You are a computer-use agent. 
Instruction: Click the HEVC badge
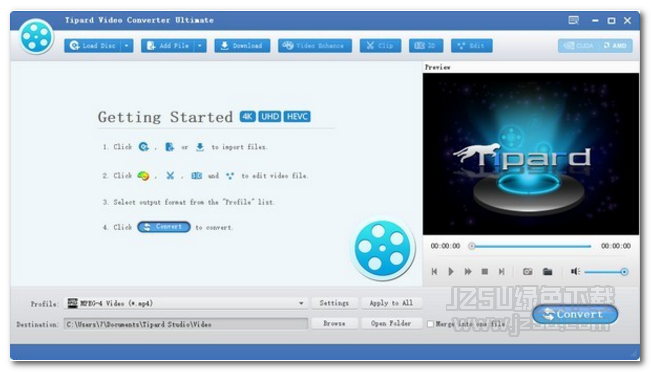tap(297, 117)
